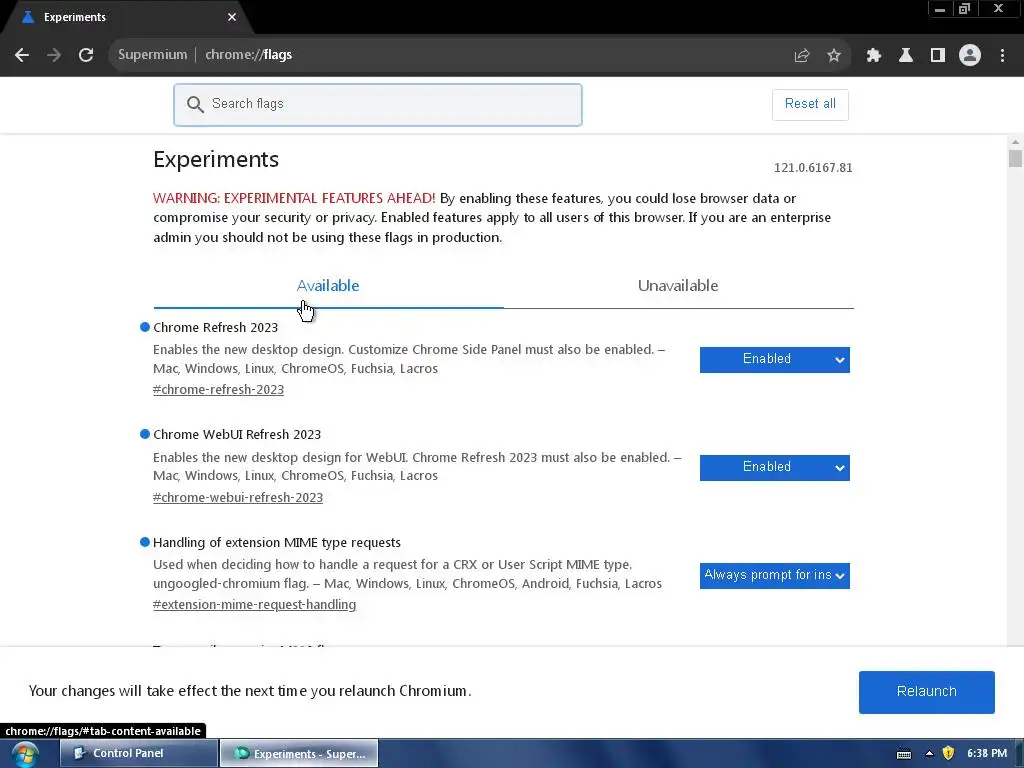Click the 6:38 PM system clock
Image resolution: width=1024 pixels, height=768 pixels.
coord(987,754)
